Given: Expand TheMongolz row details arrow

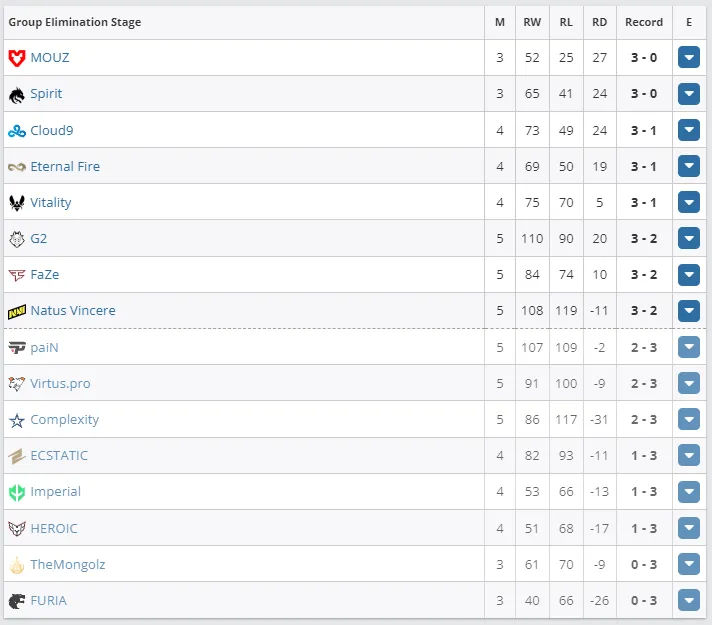Looking at the screenshot, I should tap(688, 564).
